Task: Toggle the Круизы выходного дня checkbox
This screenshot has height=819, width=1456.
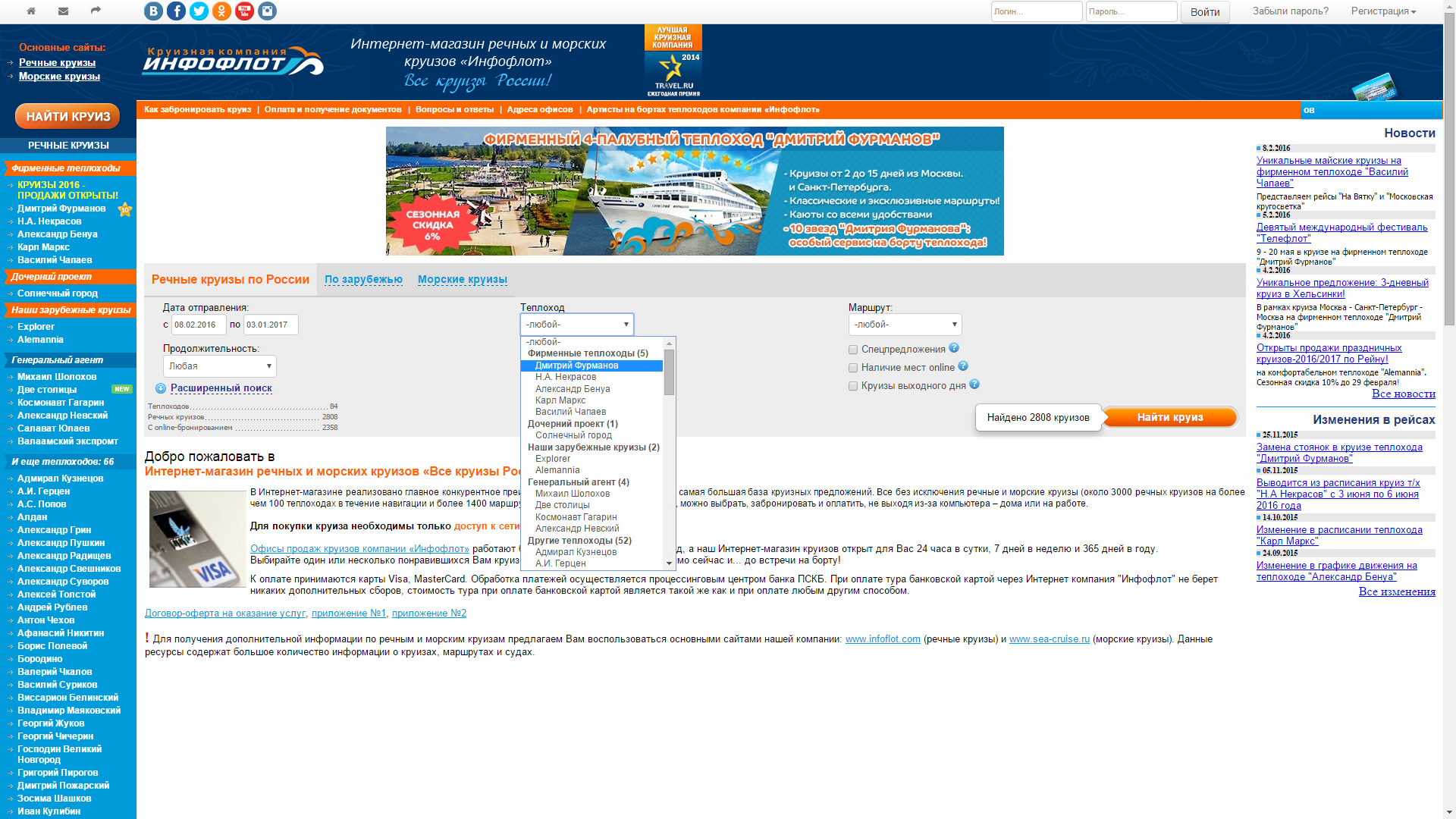Action: (x=853, y=386)
